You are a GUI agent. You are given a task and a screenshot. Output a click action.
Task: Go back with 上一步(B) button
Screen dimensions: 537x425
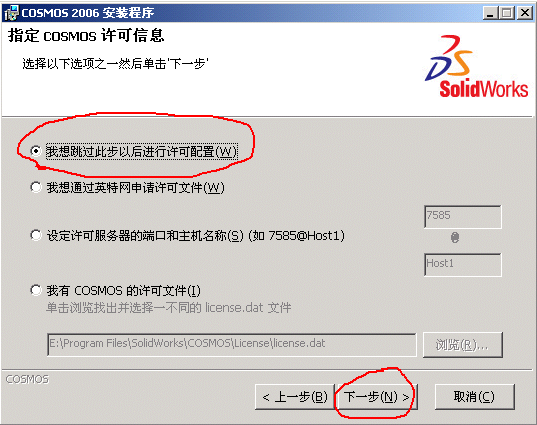click(x=295, y=397)
